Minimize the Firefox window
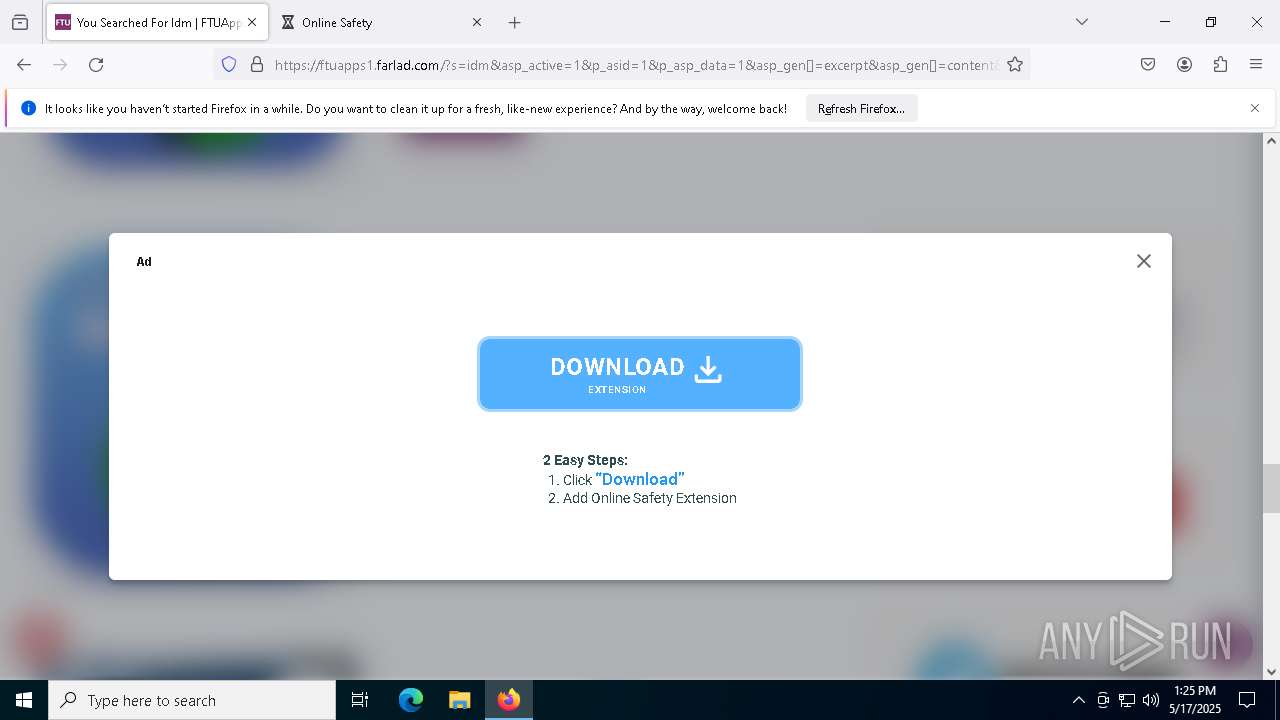 (1165, 22)
